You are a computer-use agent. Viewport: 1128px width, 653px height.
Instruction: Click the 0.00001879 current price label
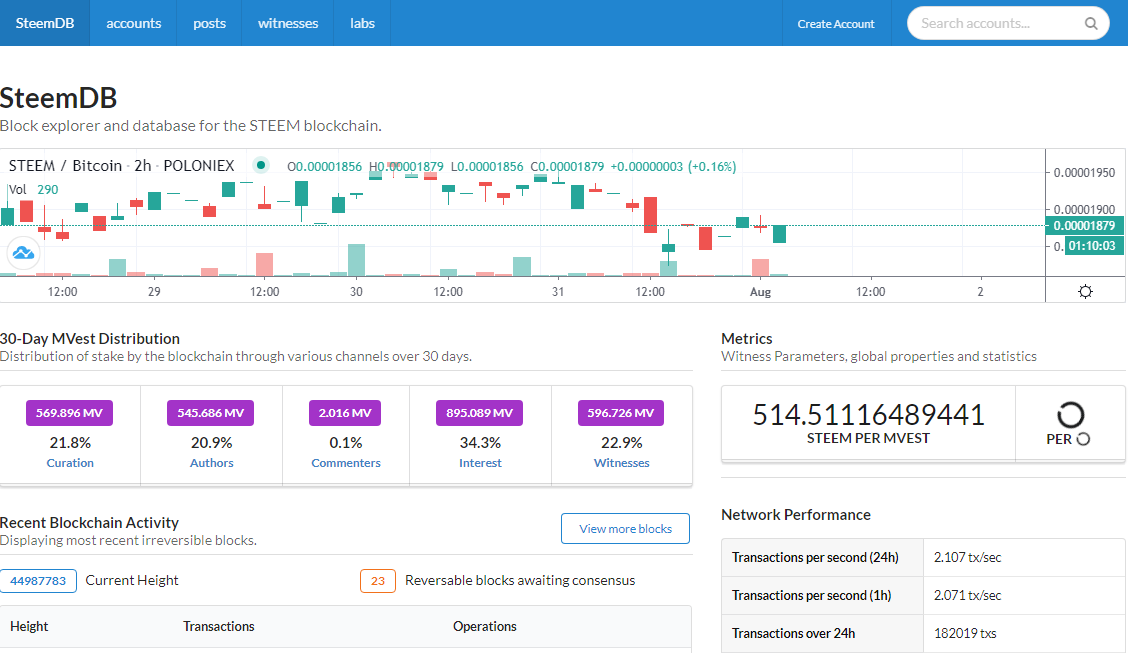click(x=1084, y=226)
